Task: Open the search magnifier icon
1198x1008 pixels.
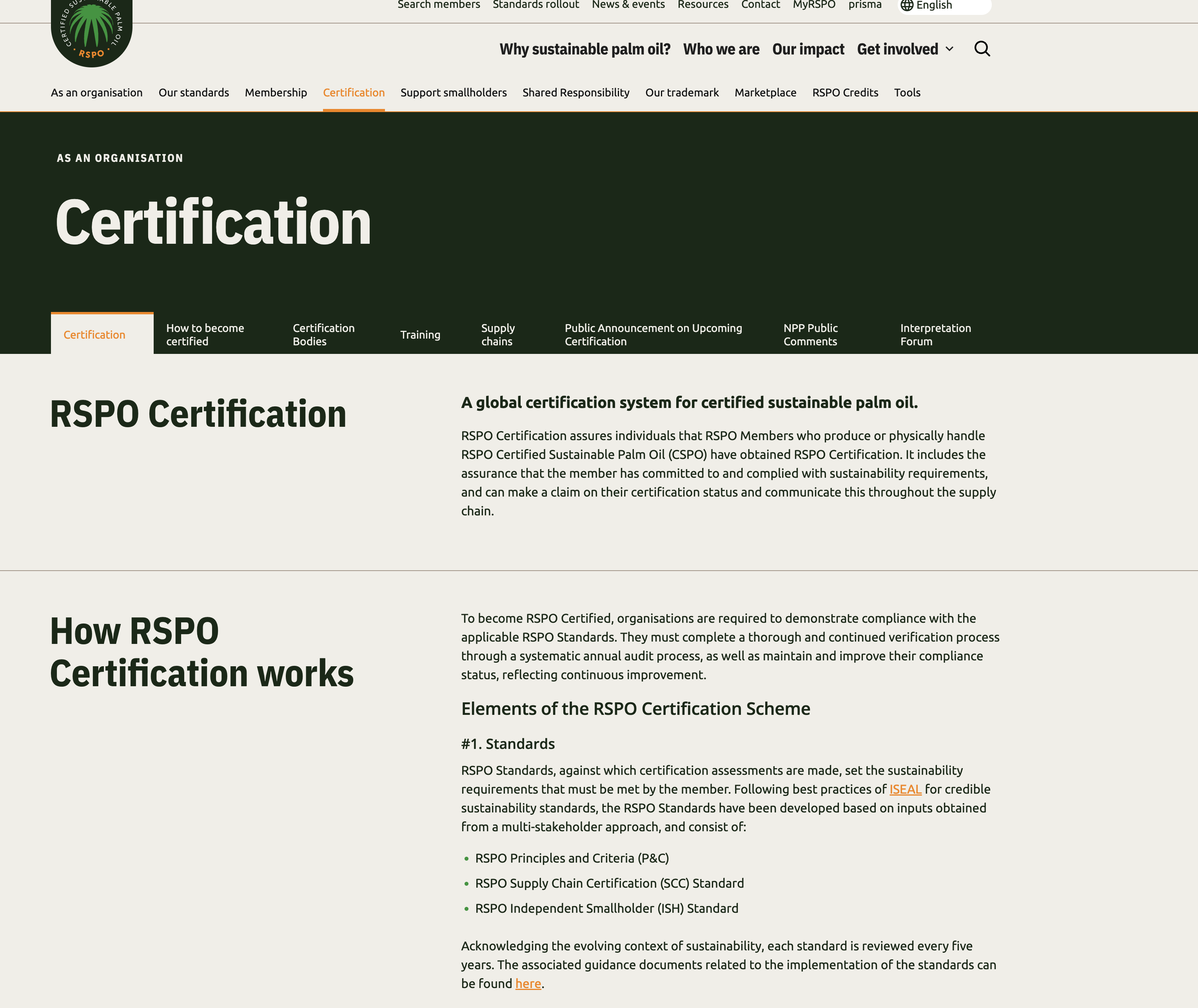Action: pyautogui.click(x=982, y=49)
